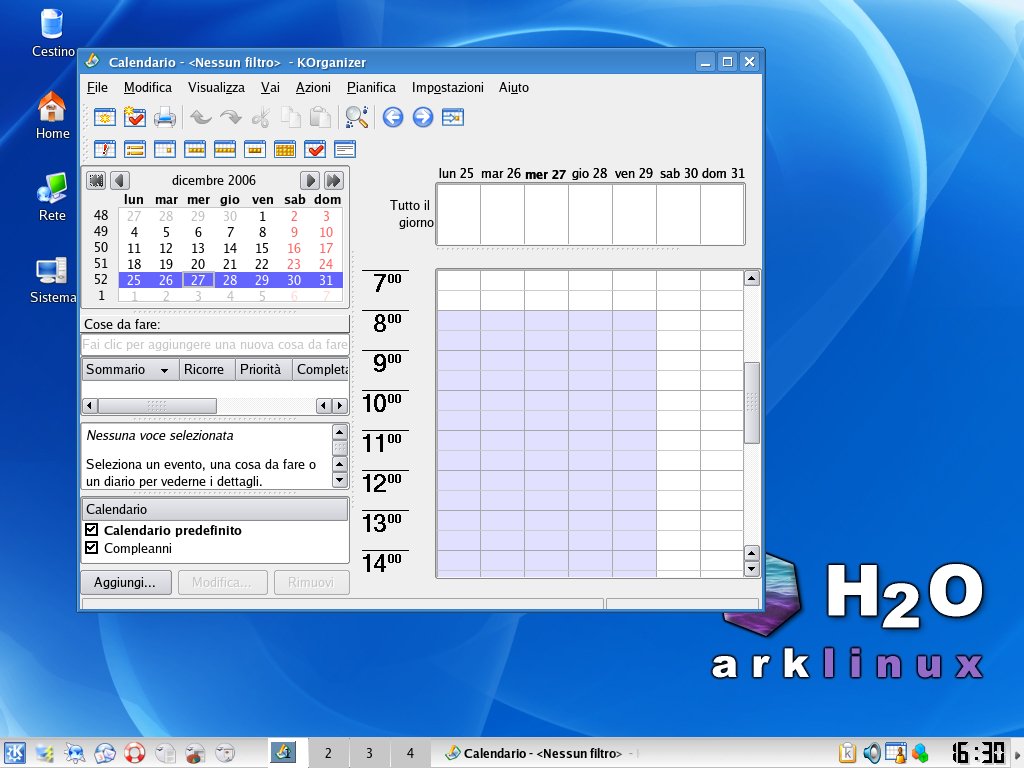1024x768 pixels.
Task: Click the Cut scissors icon
Action: click(x=261, y=118)
